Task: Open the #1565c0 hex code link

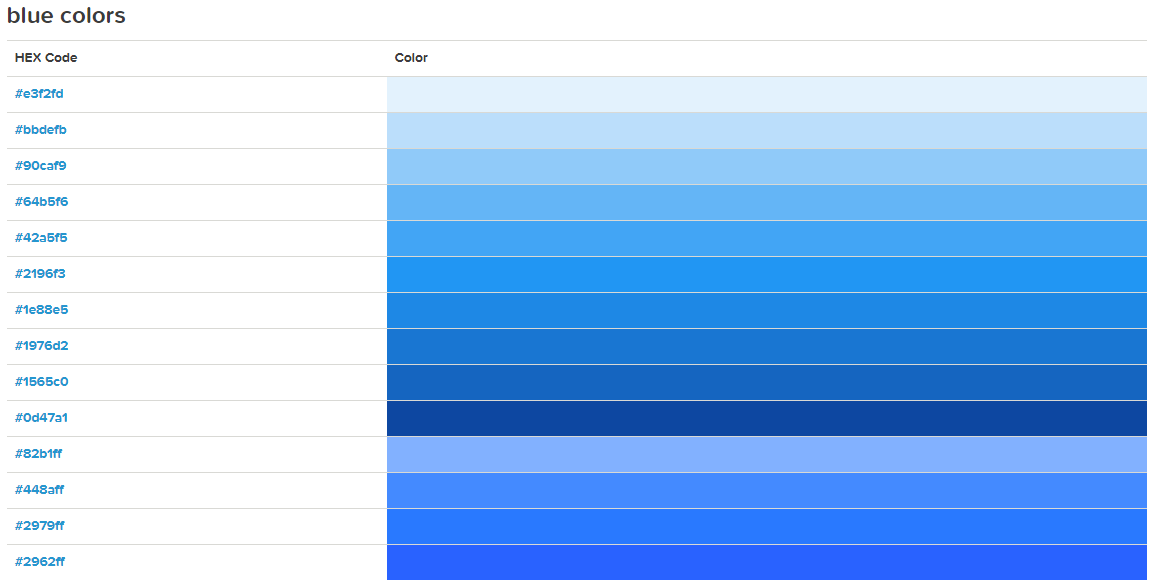Action: 41,383
